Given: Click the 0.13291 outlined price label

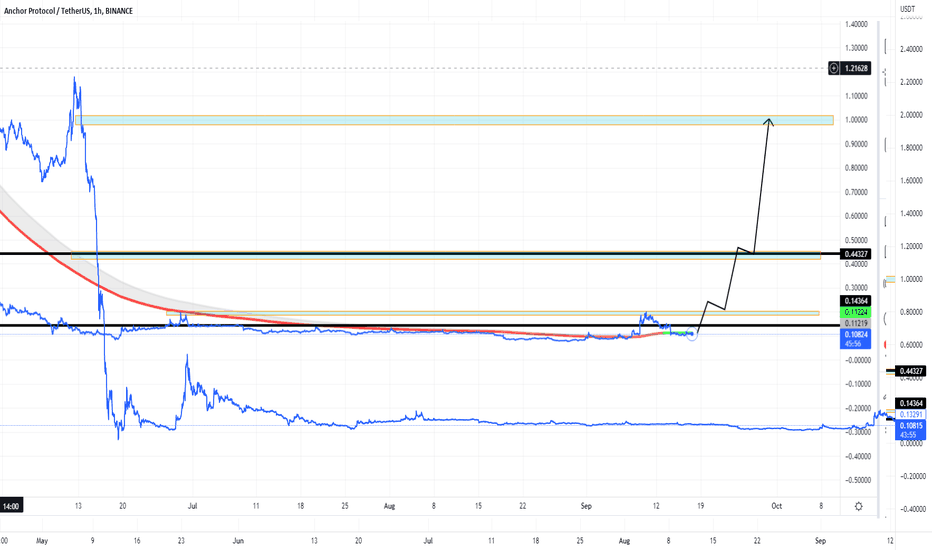Looking at the screenshot, I should point(911,414).
